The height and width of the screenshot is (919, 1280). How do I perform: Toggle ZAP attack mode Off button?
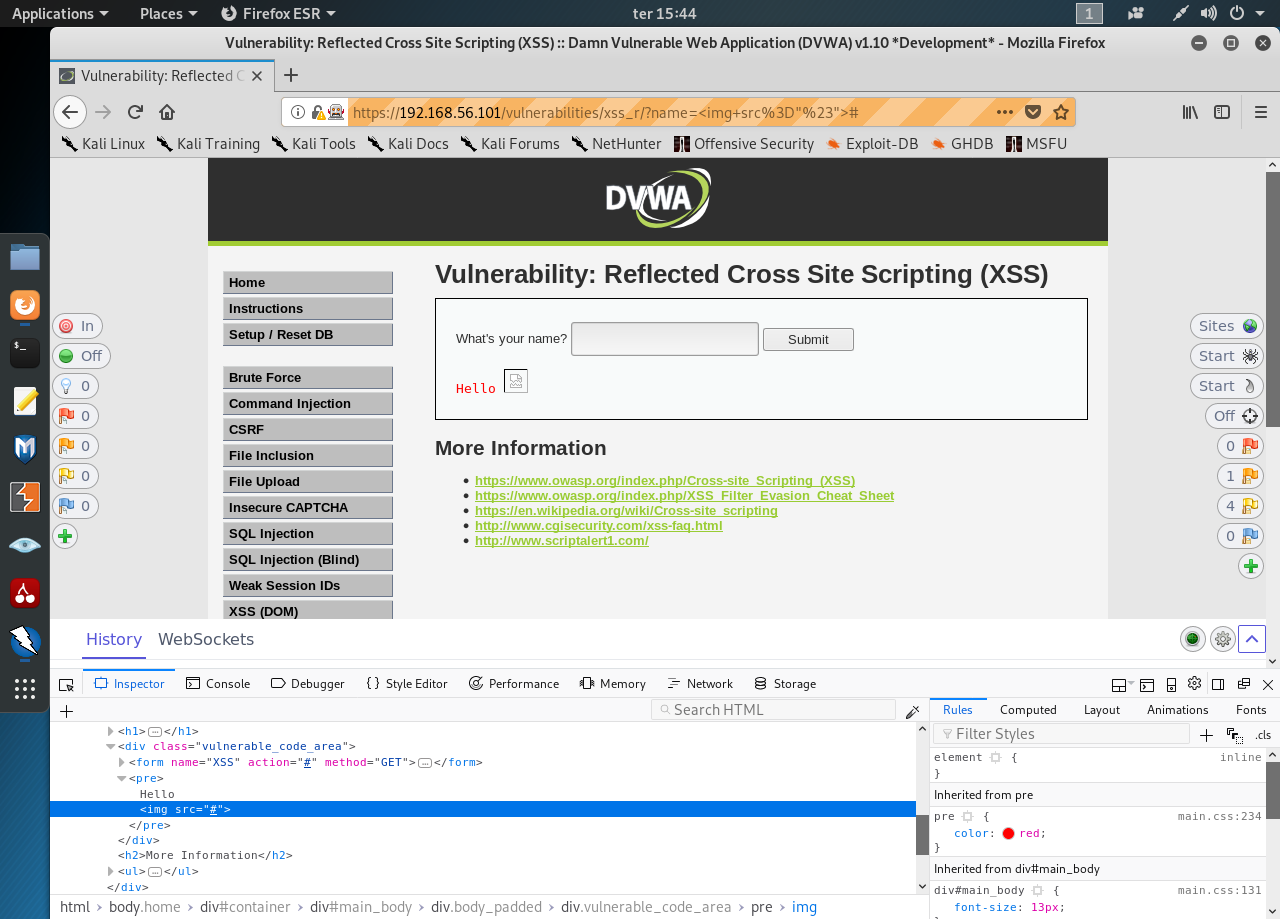[1235, 416]
